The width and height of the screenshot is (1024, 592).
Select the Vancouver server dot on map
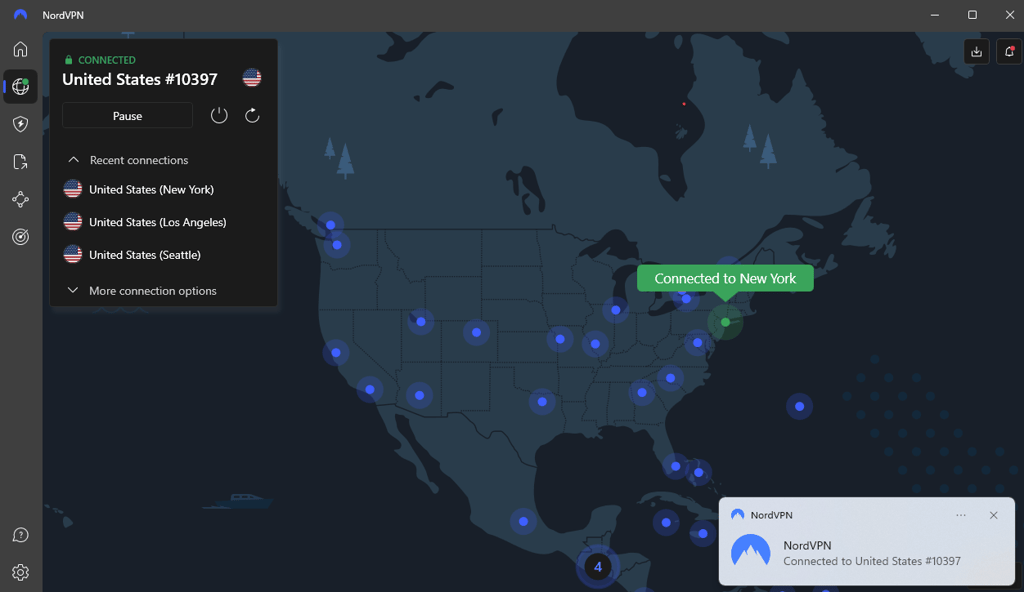click(330, 225)
